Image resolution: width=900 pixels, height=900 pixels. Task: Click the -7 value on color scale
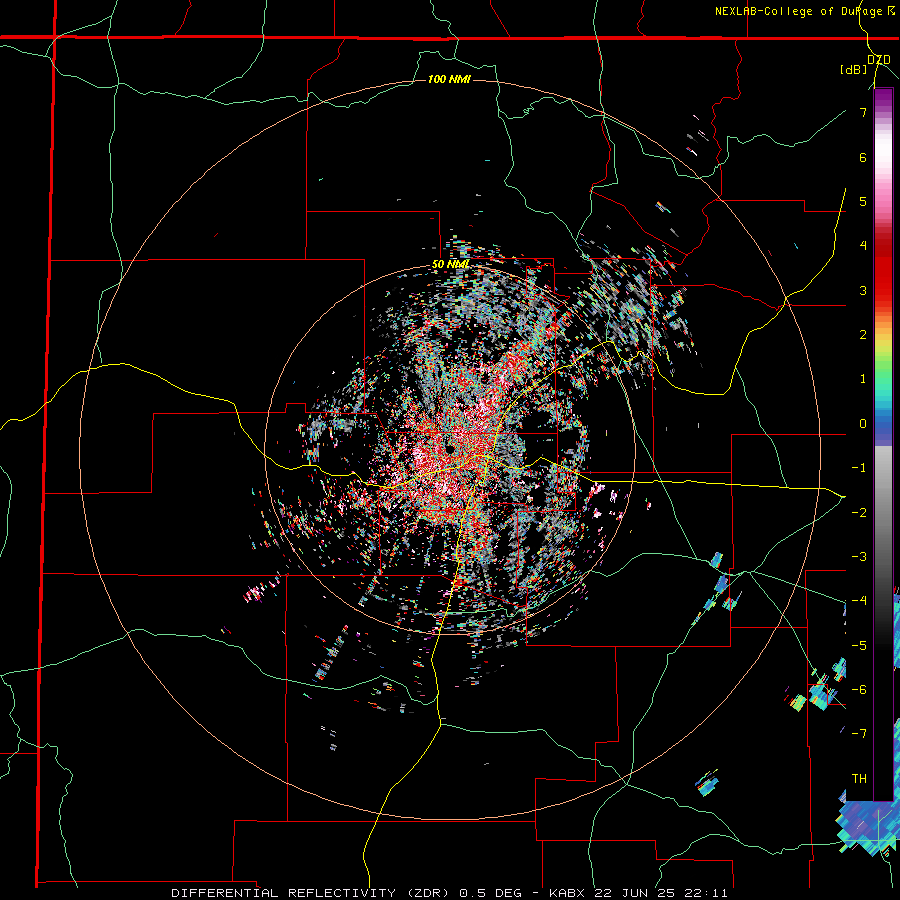tap(859, 734)
